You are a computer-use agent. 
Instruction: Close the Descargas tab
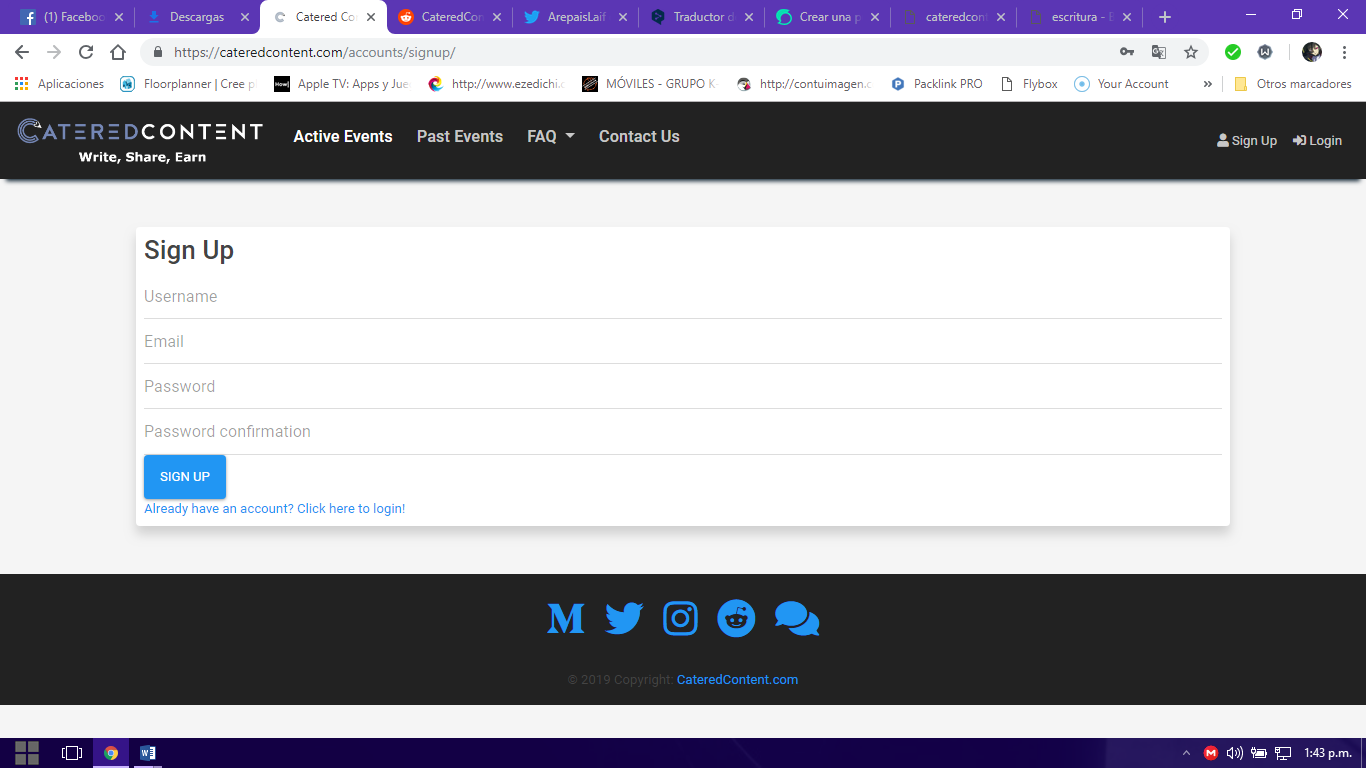point(245,17)
